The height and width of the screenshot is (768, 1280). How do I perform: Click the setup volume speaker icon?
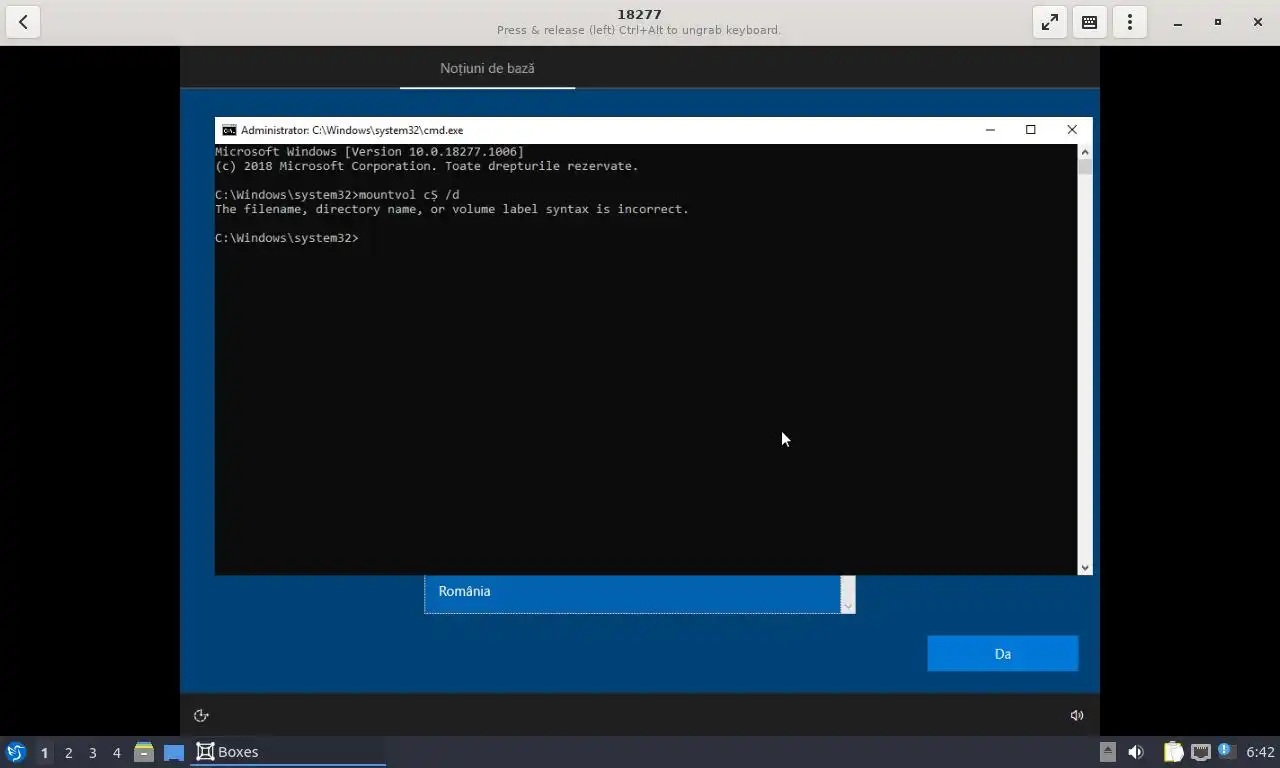click(x=1077, y=715)
